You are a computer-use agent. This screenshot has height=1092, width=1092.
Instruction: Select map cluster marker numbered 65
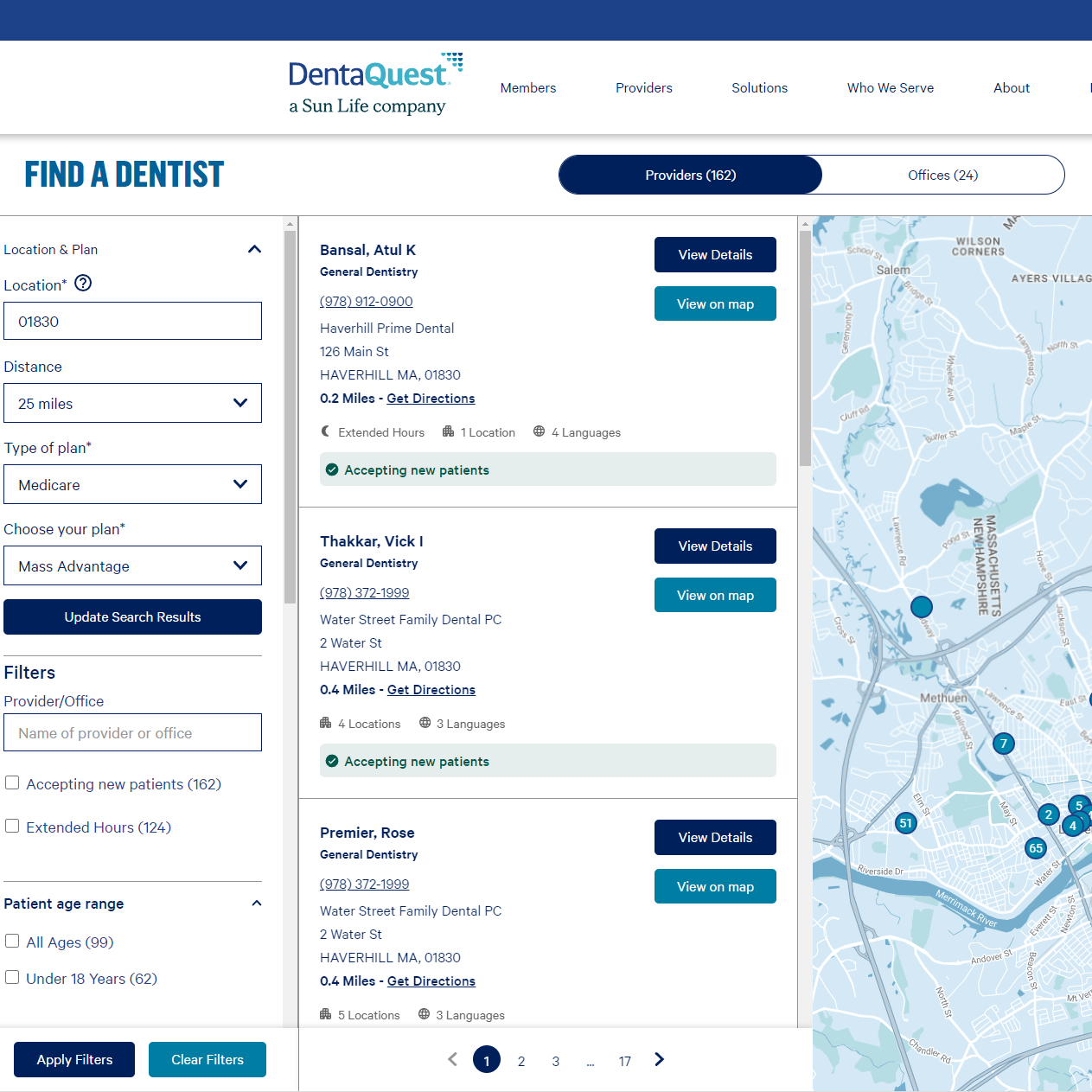point(1036,848)
